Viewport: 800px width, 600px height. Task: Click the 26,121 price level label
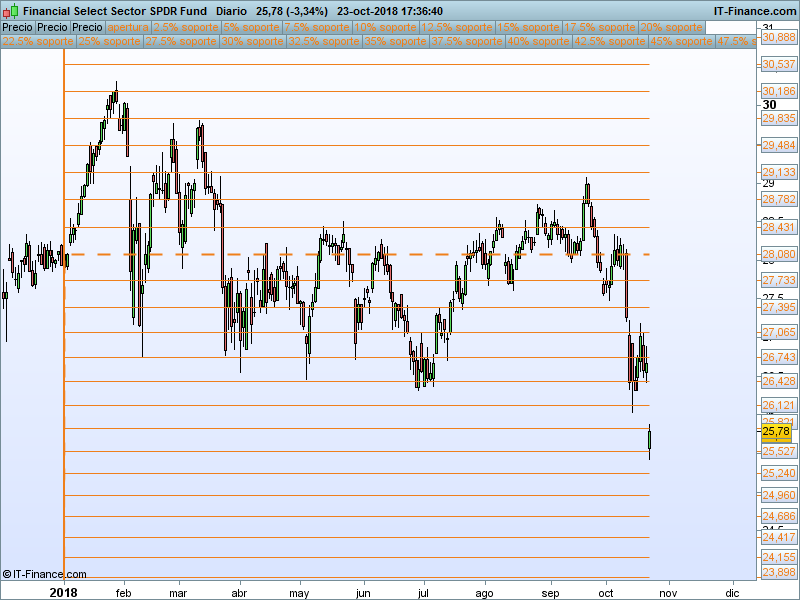[779, 406]
